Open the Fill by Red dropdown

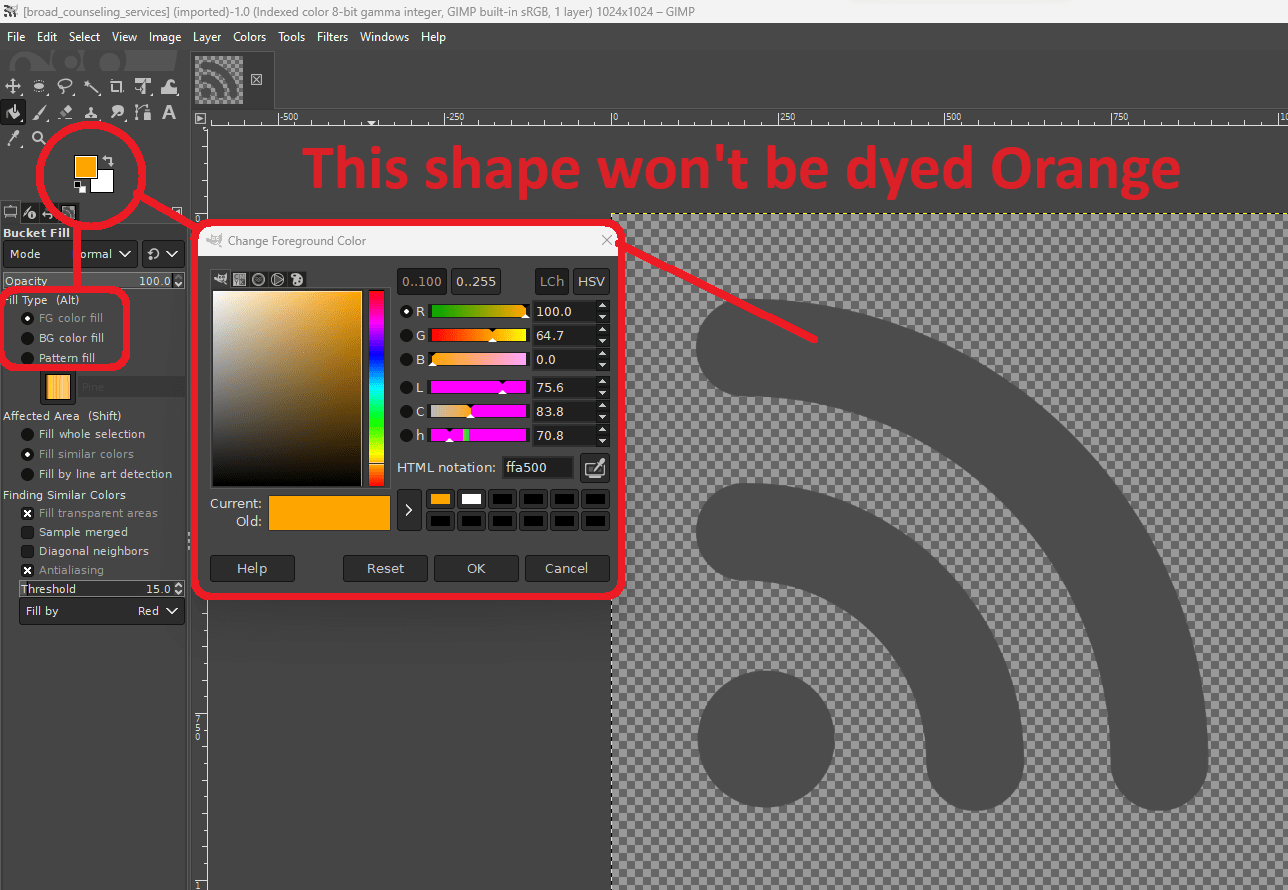coord(102,611)
